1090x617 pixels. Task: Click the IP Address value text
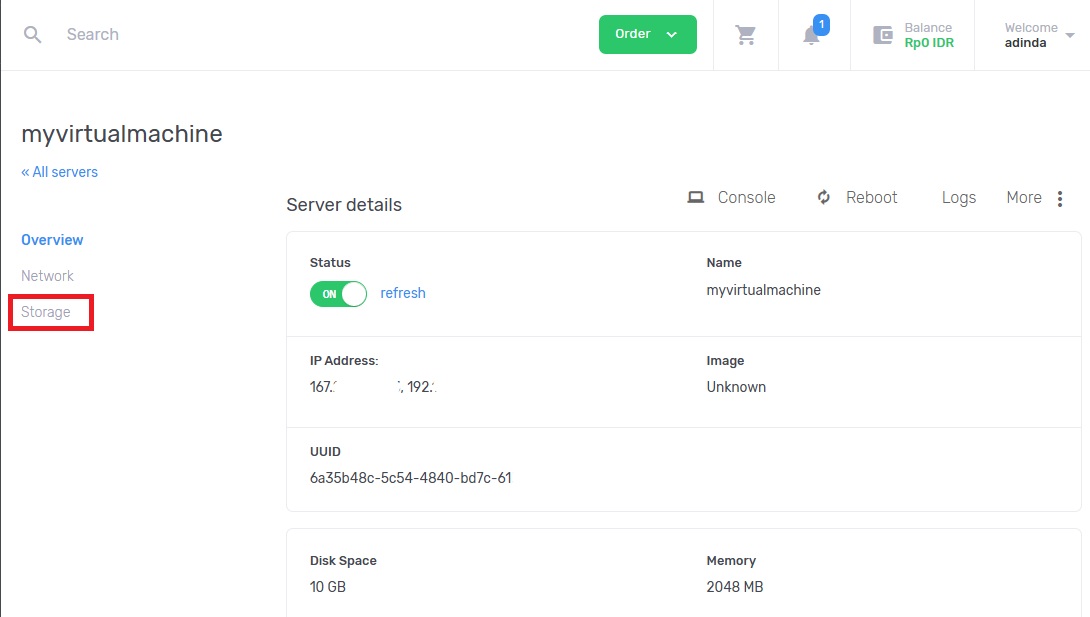(x=373, y=387)
